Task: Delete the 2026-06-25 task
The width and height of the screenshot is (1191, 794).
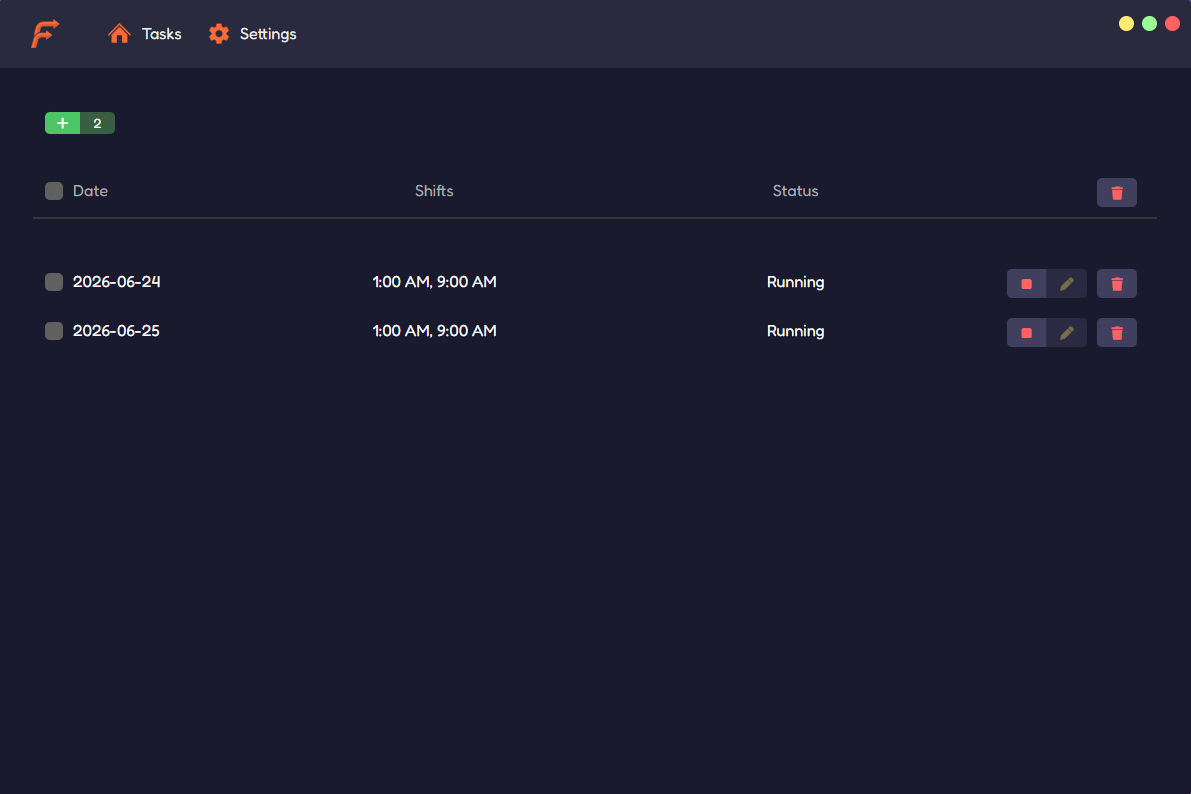Action: 1117,333
